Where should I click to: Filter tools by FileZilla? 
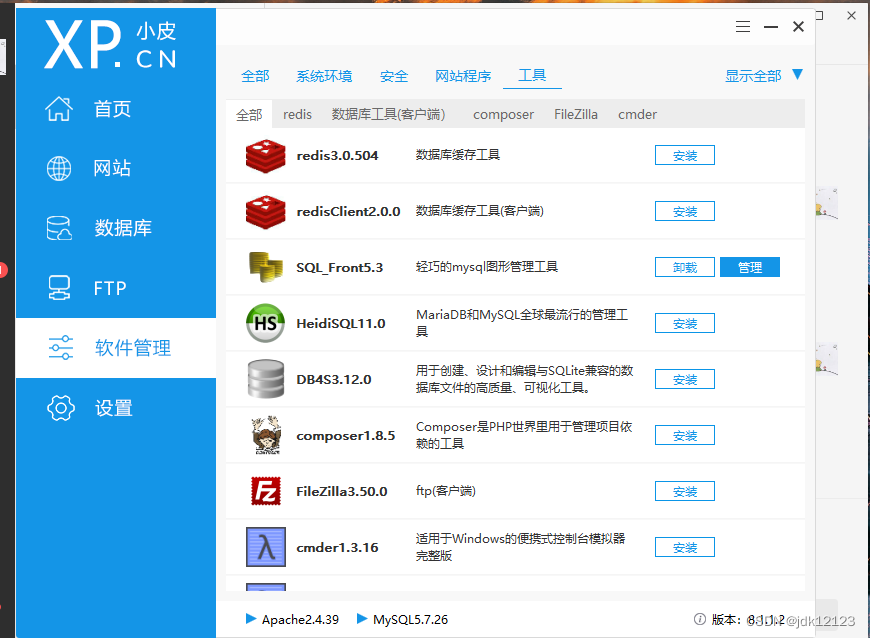click(576, 114)
